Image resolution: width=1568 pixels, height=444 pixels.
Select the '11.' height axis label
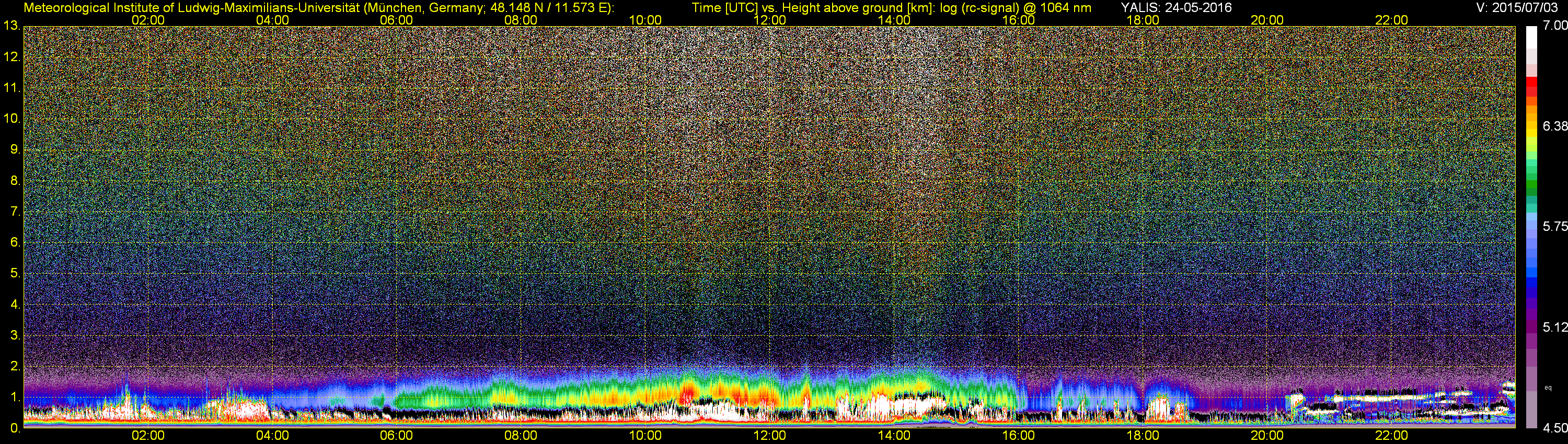pyautogui.click(x=11, y=88)
